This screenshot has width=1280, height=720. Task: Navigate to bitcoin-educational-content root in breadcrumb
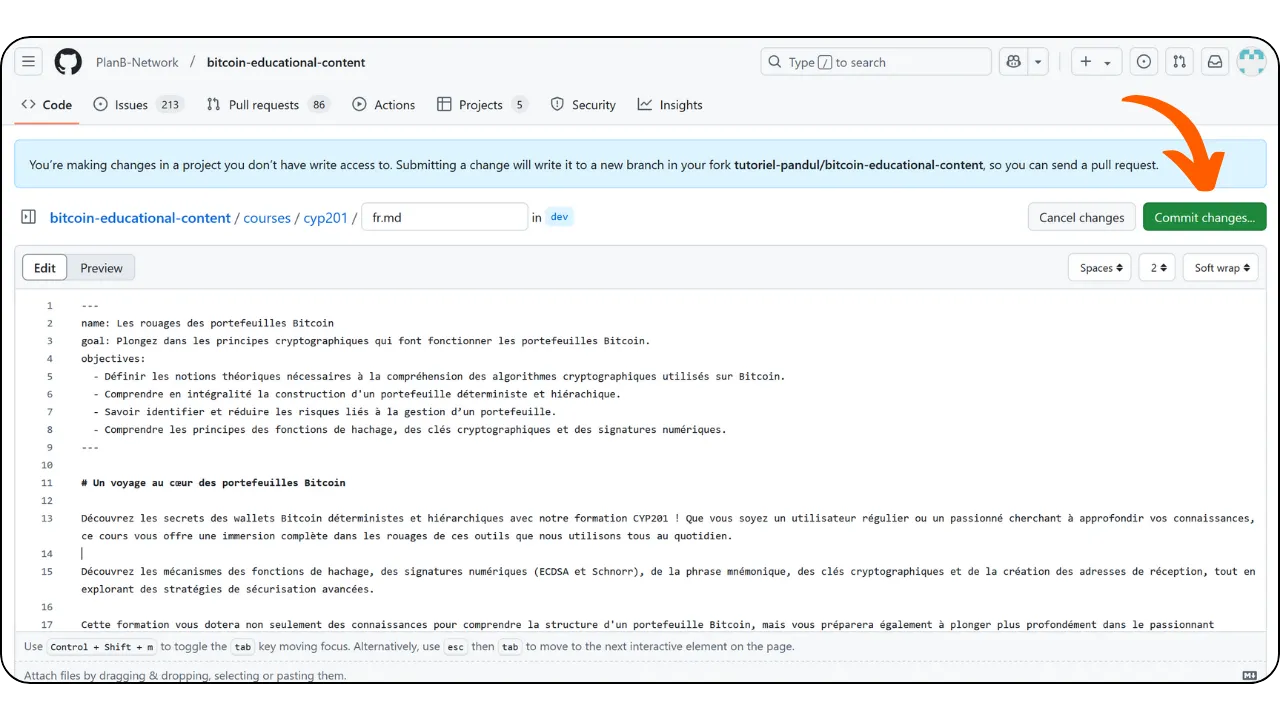(140, 217)
